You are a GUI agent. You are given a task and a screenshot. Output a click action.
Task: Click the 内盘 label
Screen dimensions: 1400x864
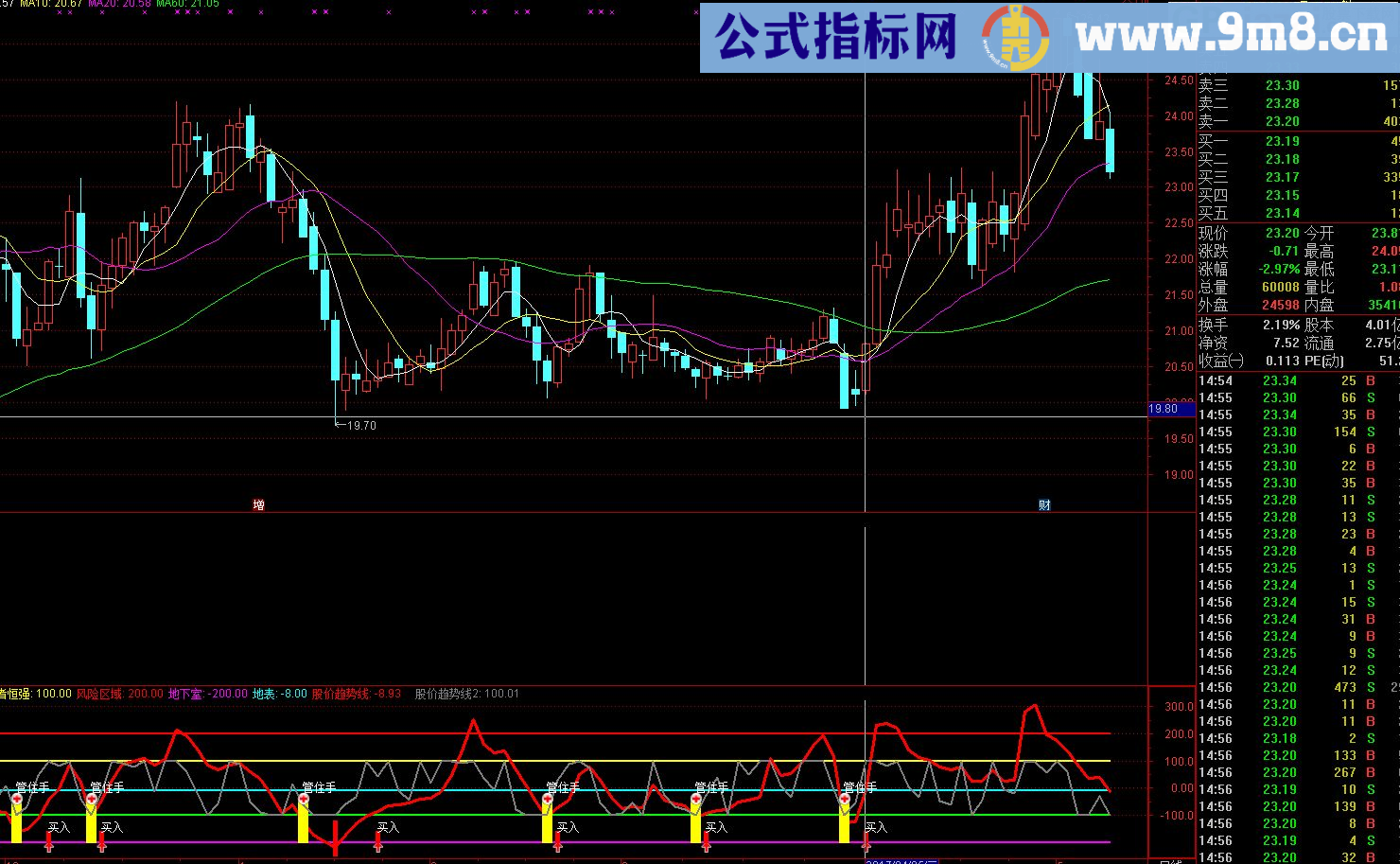point(1319,305)
